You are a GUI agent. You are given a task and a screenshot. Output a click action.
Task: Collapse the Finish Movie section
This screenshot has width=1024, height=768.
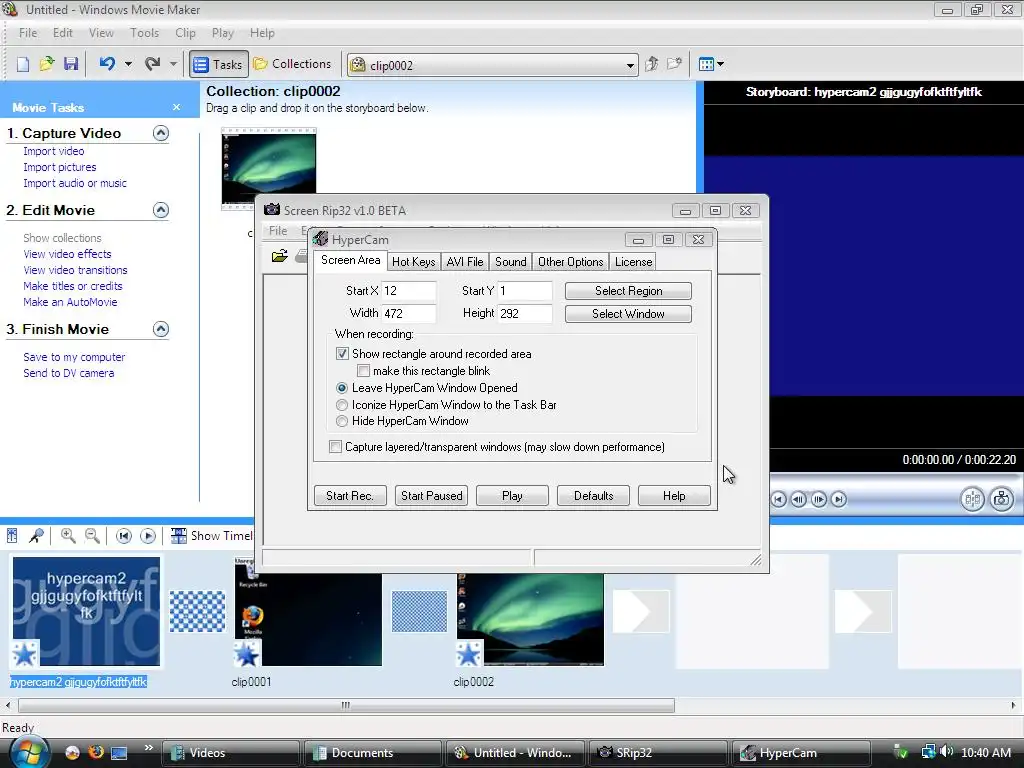coord(161,329)
